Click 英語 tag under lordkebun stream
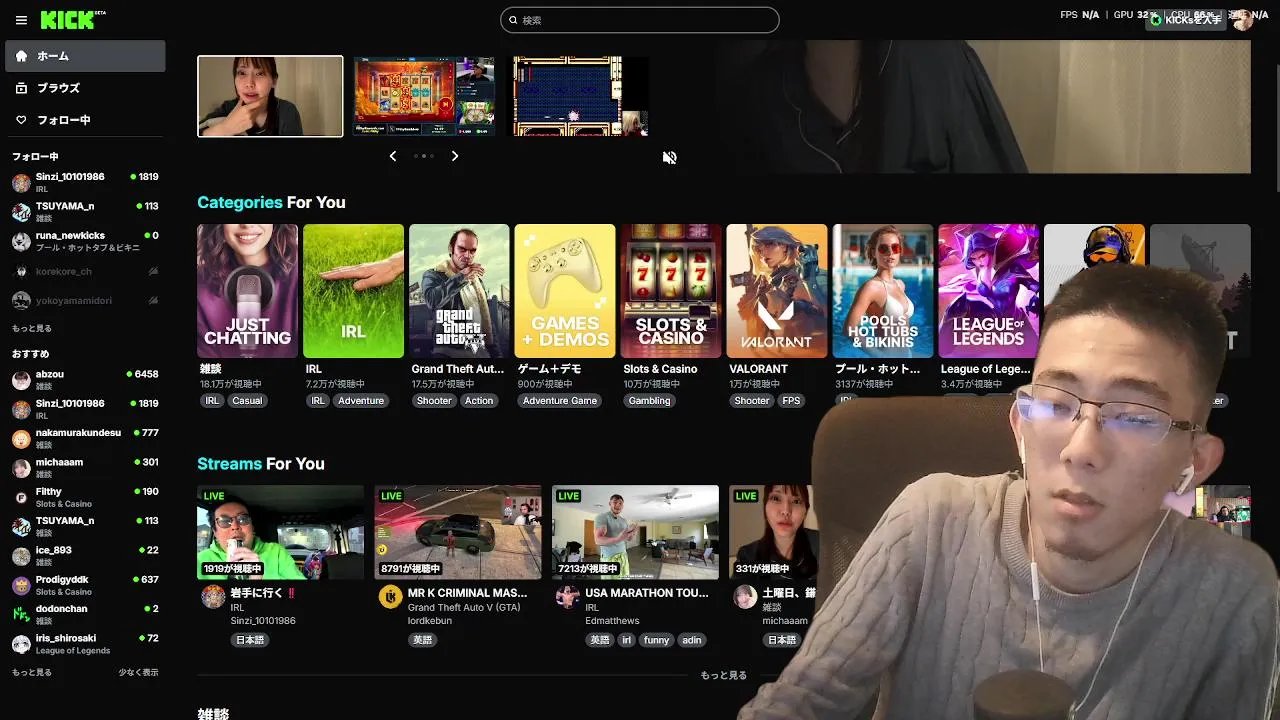The image size is (1280, 720). point(422,640)
